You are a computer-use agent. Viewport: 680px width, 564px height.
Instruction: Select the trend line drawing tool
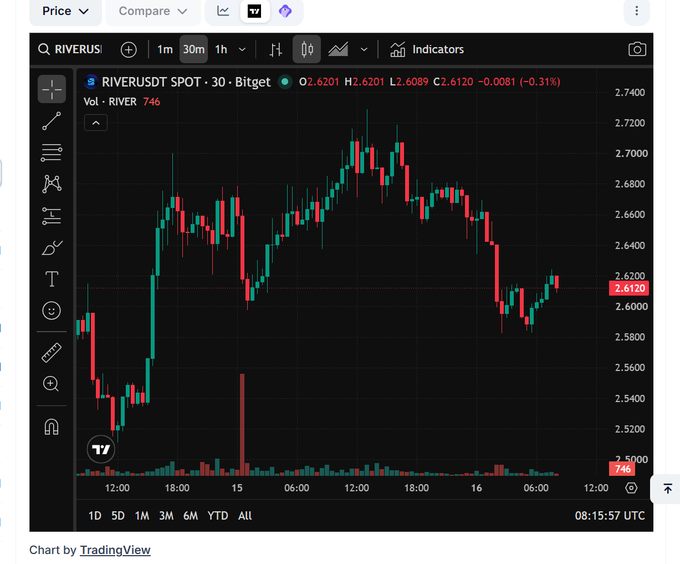[x=52, y=121]
